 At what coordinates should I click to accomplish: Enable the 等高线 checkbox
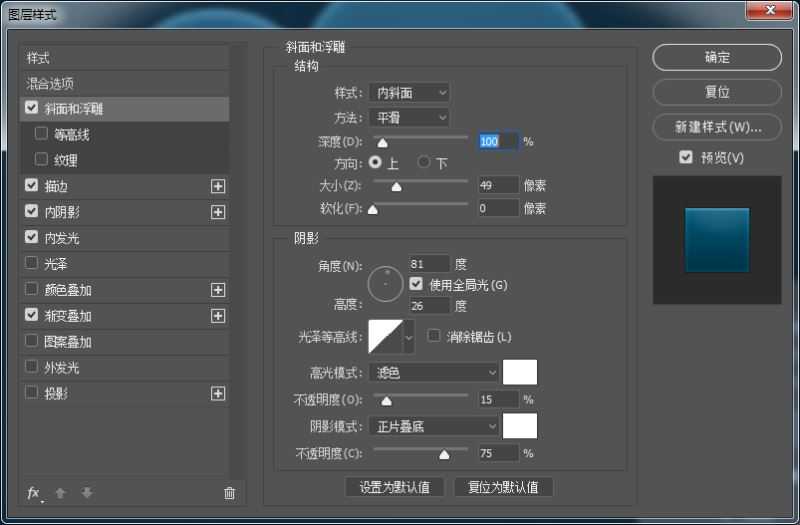(41, 134)
